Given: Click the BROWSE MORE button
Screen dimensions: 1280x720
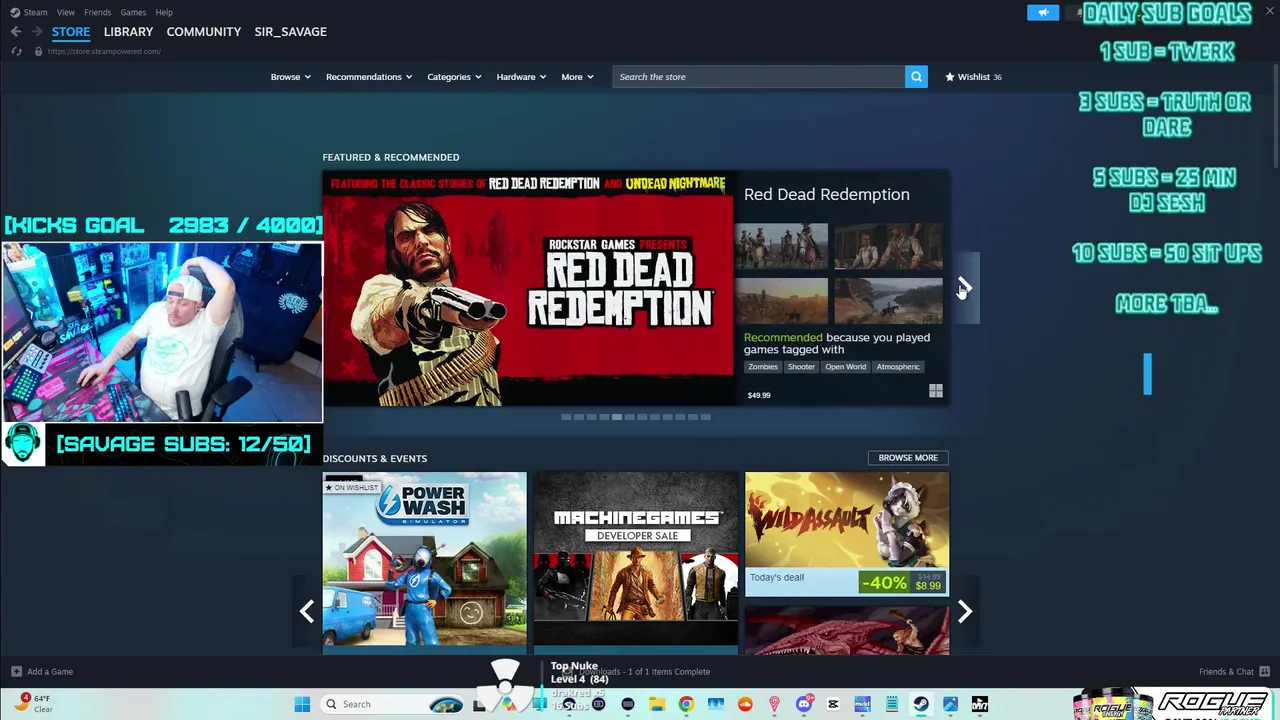Looking at the screenshot, I should tap(908, 458).
